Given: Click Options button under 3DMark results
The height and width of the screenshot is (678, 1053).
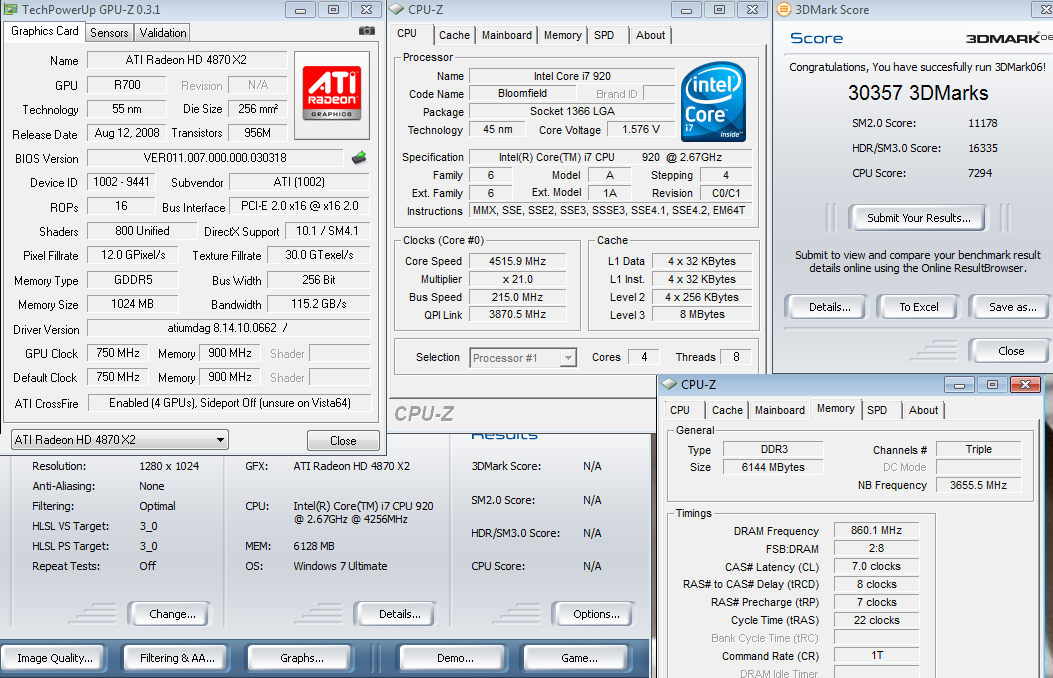Looking at the screenshot, I should (x=596, y=614).
